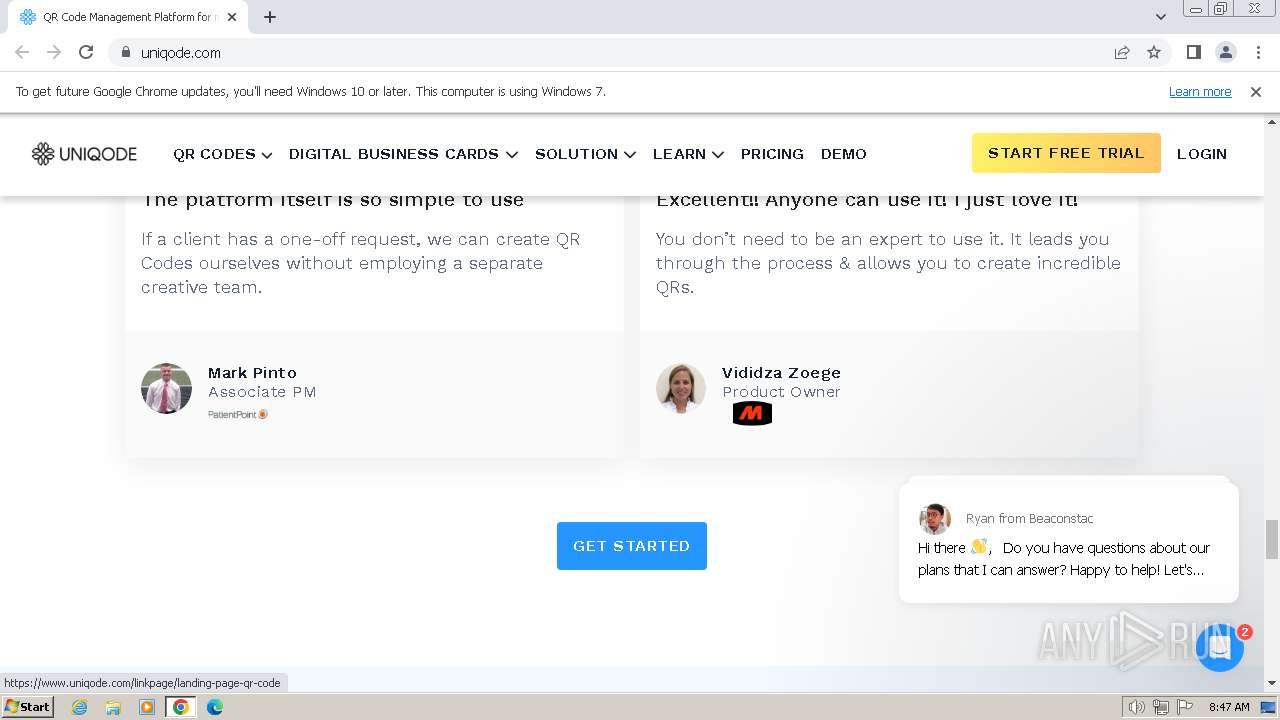1280x720 pixels.
Task: Click the LOGIN link
Action: pyautogui.click(x=1201, y=154)
